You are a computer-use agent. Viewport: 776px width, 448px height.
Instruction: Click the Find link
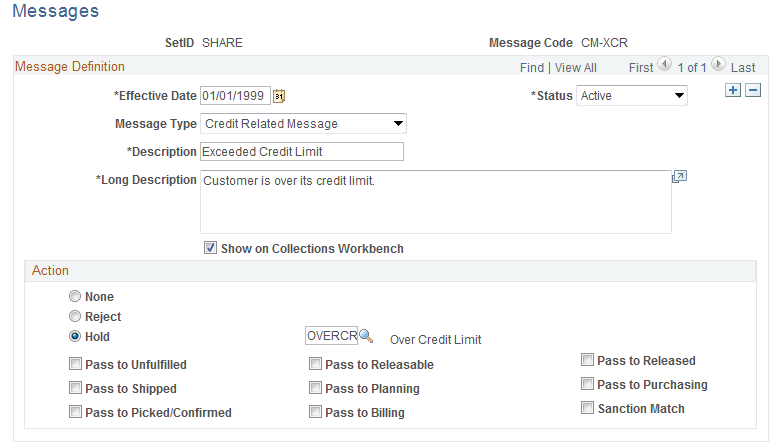(x=532, y=68)
